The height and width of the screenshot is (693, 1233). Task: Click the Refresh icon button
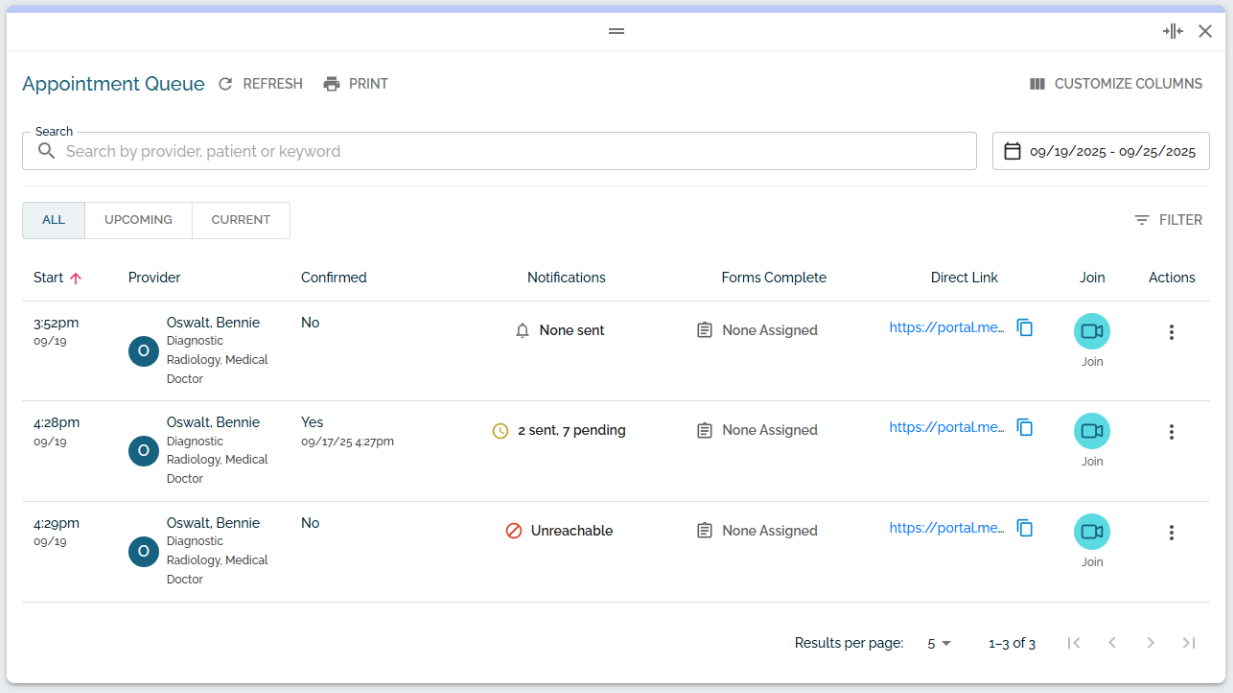click(226, 84)
